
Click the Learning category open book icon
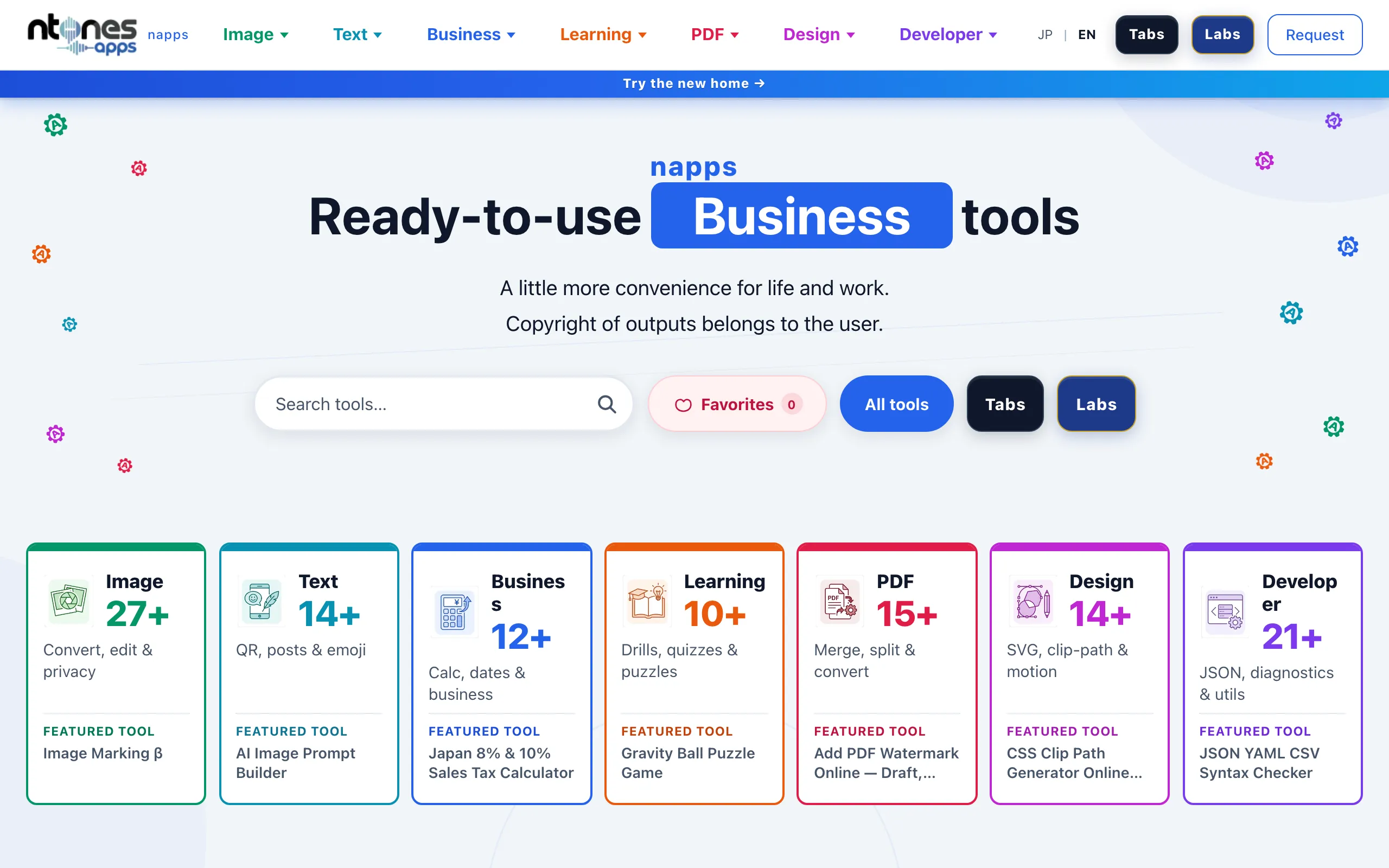click(x=647, y=601)
